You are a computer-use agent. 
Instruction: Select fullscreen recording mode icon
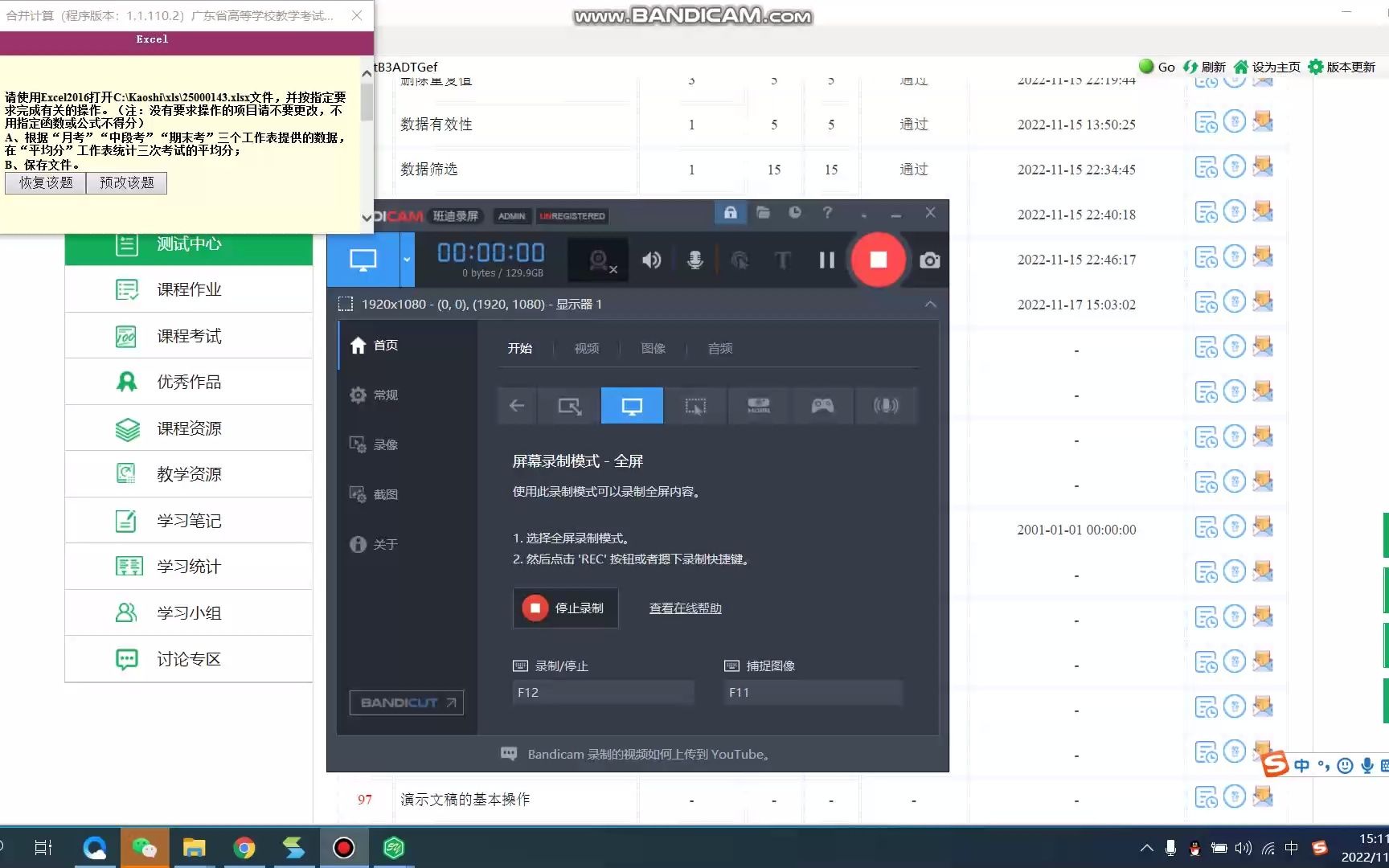(x=632, y=406)
